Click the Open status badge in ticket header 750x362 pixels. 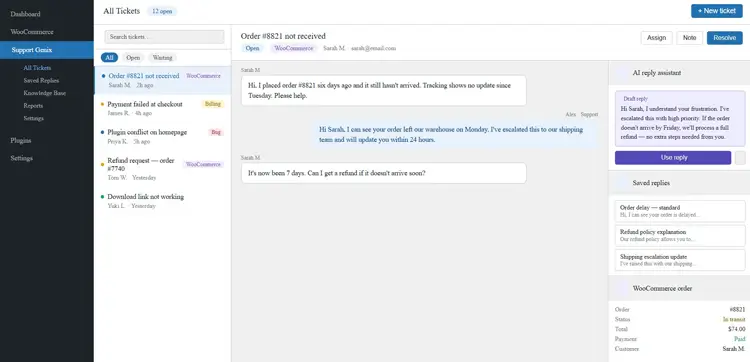coord(252,48)
